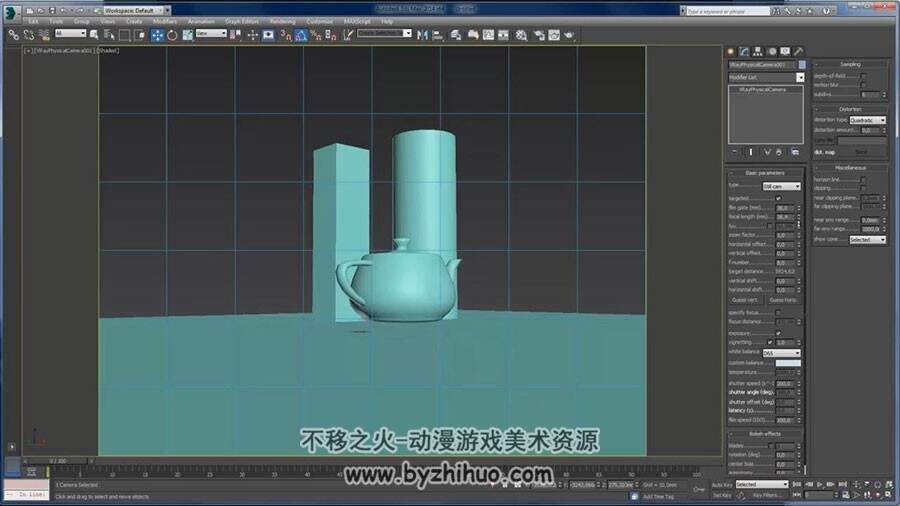This screenshot has width=900, height=506.
Task: Click the Unlink Selection tool
Action: (29, 35)
